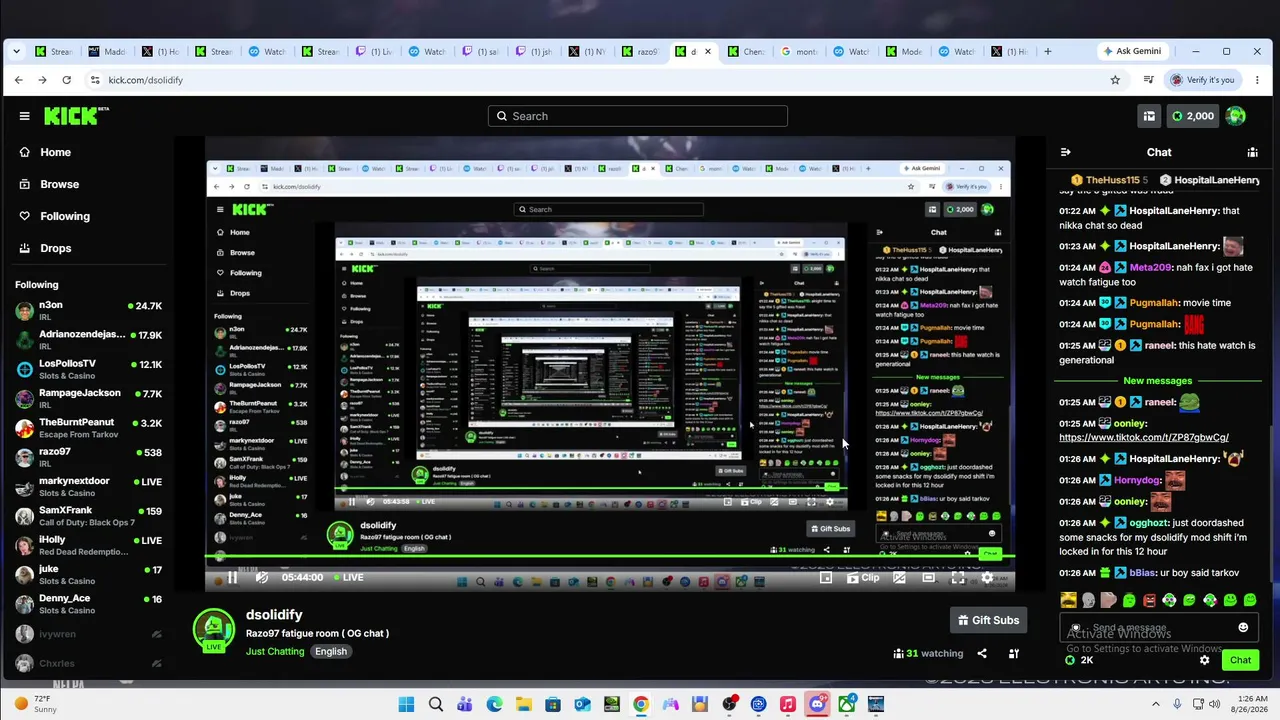Open the emoji picker in the message box
The width and height of the screenshot is (1280, 720).
(x=1243, y=628)
